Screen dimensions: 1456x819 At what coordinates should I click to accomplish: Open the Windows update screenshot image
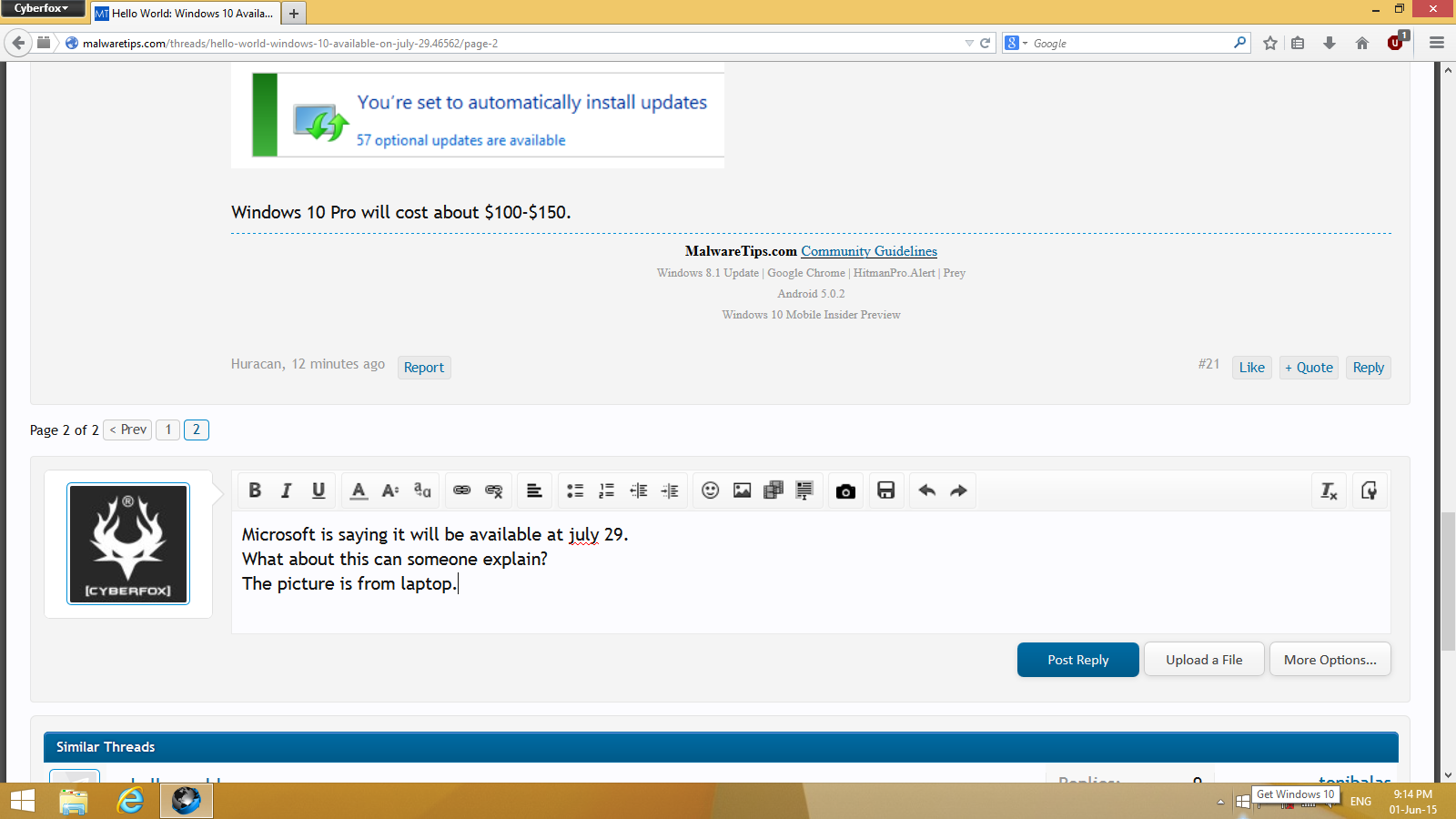point(478,115)
